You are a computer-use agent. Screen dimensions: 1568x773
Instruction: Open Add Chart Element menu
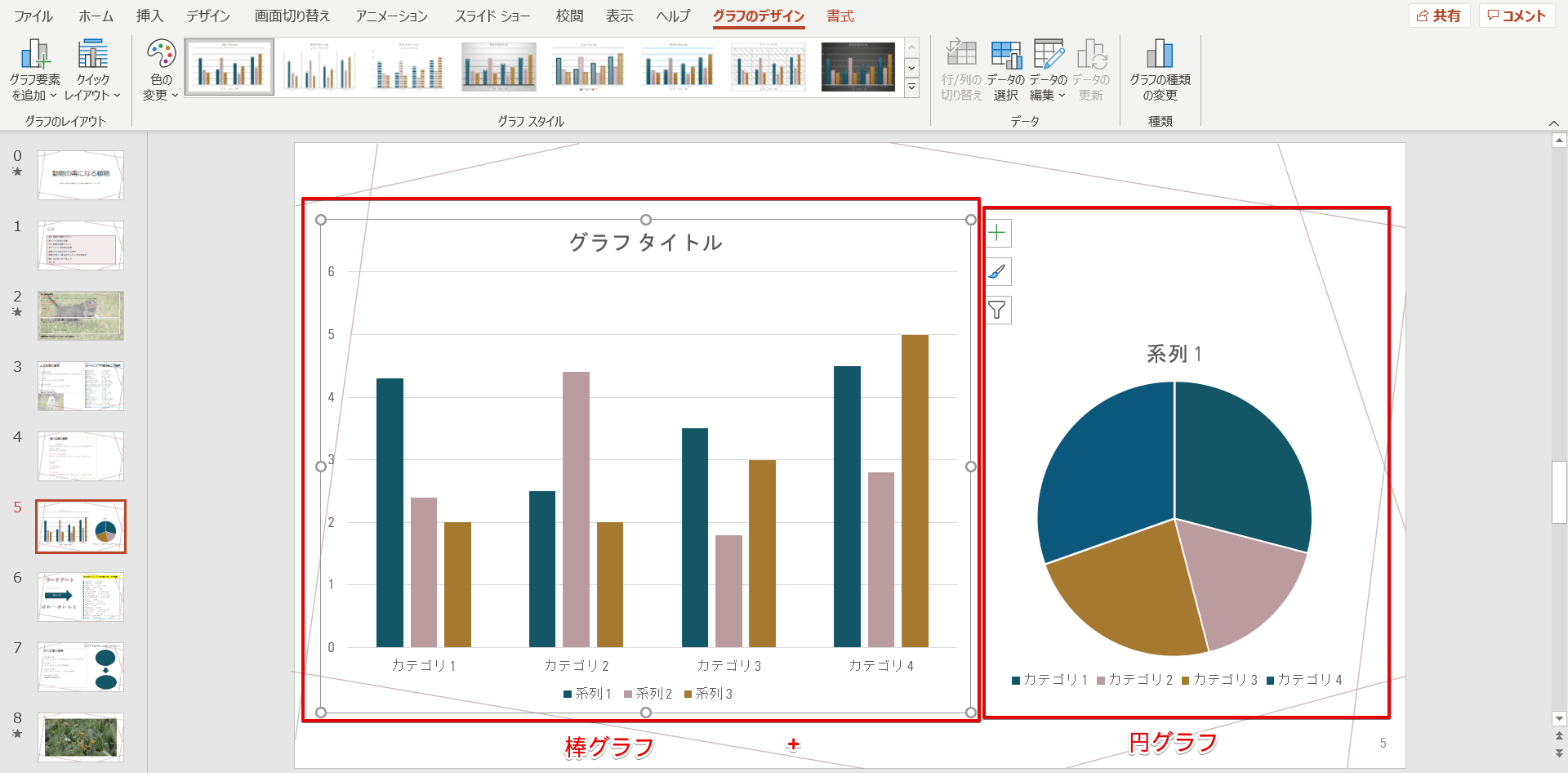tap(34, 71)
